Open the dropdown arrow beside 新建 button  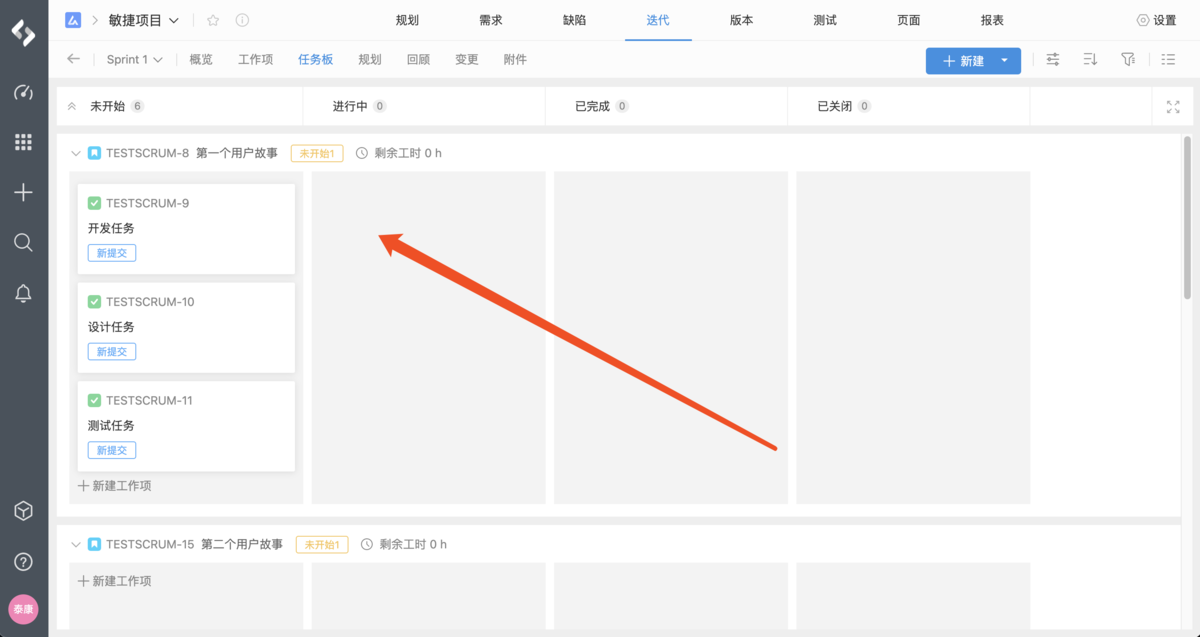point(1005,61)
